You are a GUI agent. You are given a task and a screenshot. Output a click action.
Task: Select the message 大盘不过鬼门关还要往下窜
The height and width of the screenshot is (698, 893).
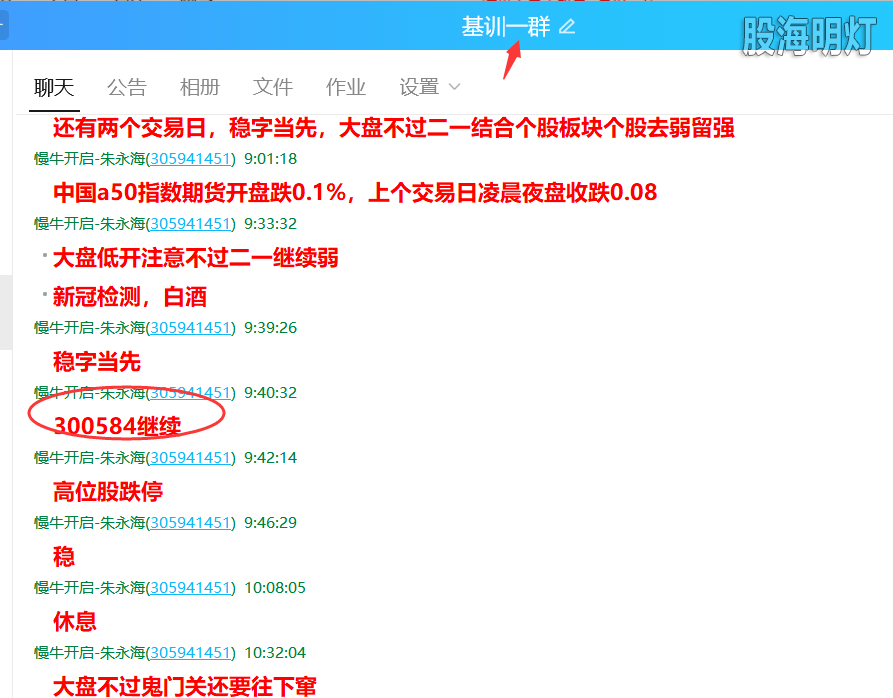coord(185,687)
